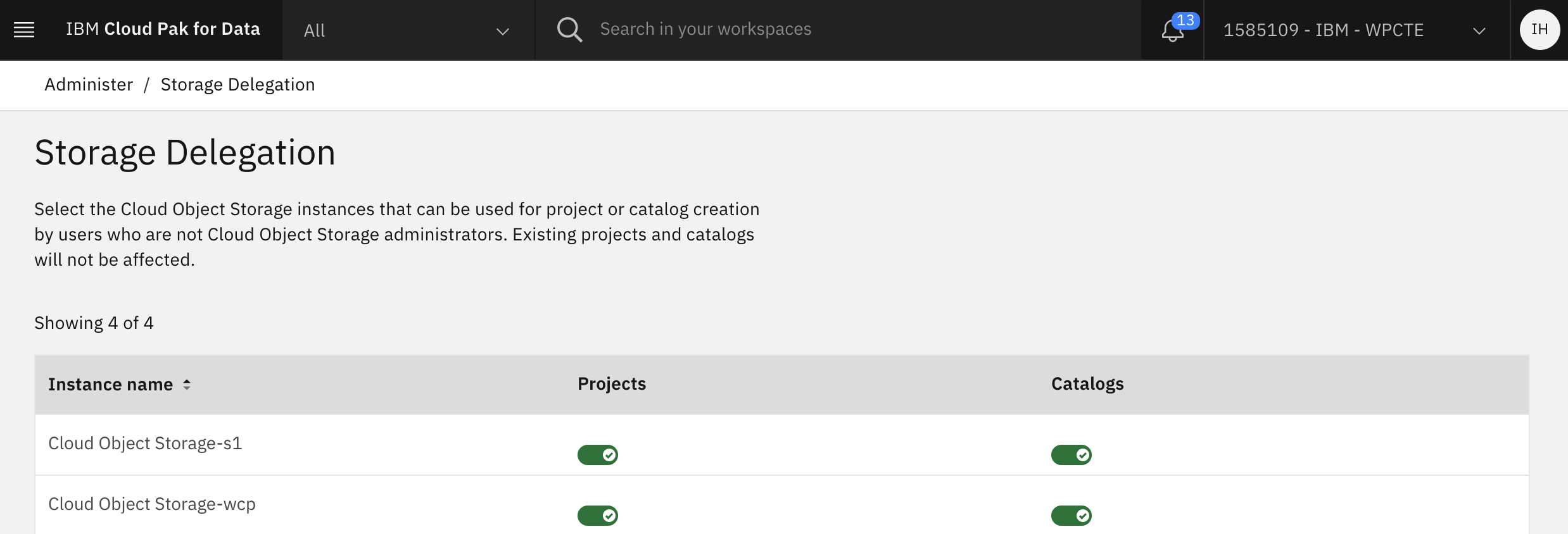This screenshot has height=534, width=1568.
Task: Click the Storage Delegation page heading
Action: [x=185, y=153]
